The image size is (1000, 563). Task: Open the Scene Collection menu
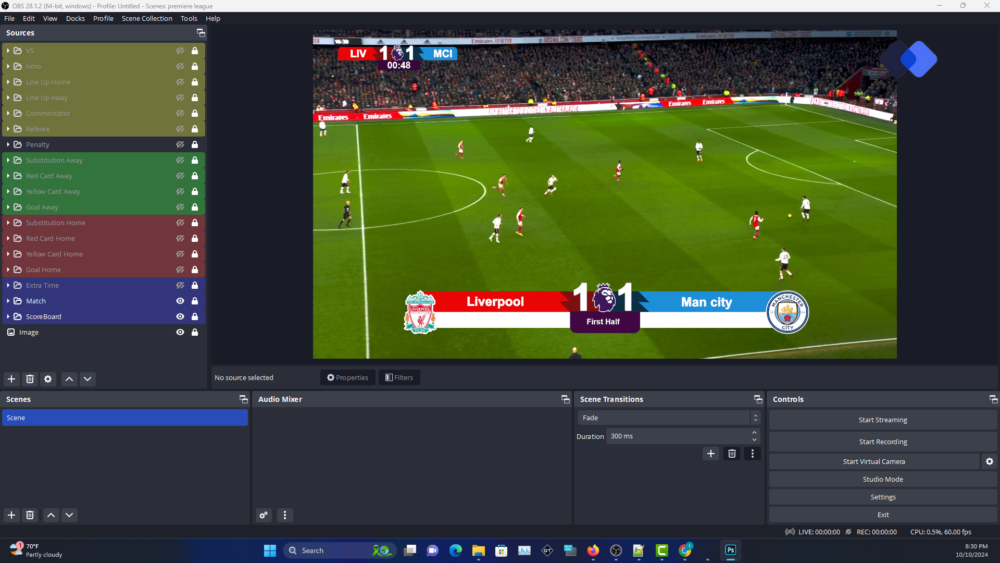tap(147, 18)
